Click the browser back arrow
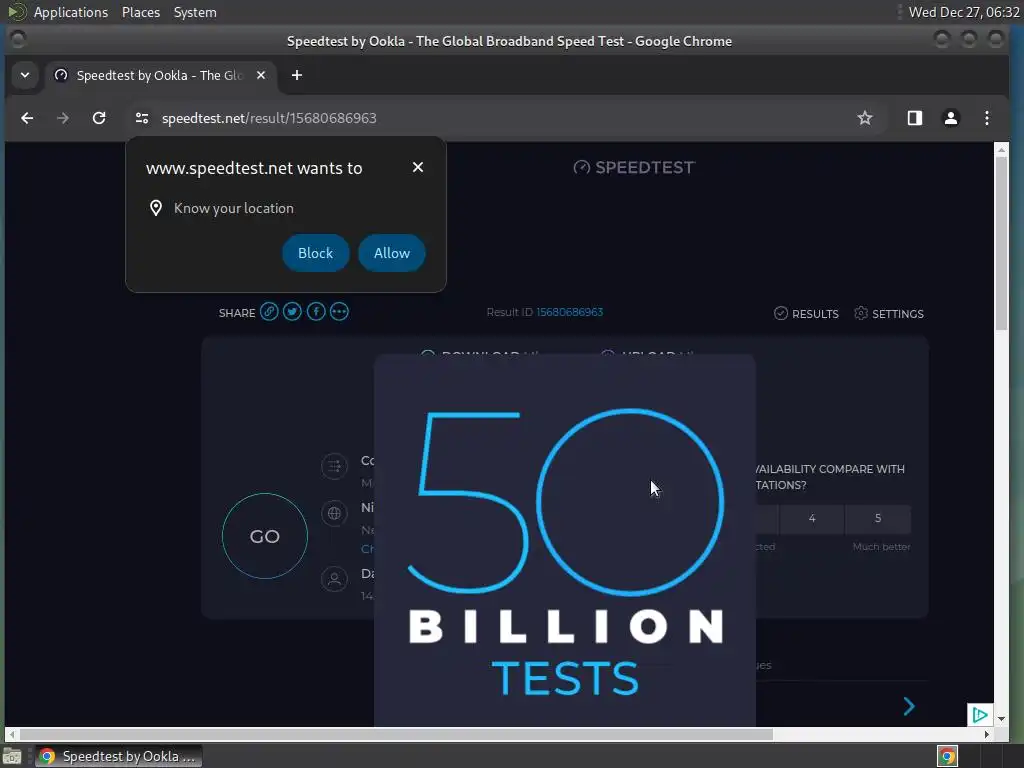1024x768 pixels. coord(27,118)
